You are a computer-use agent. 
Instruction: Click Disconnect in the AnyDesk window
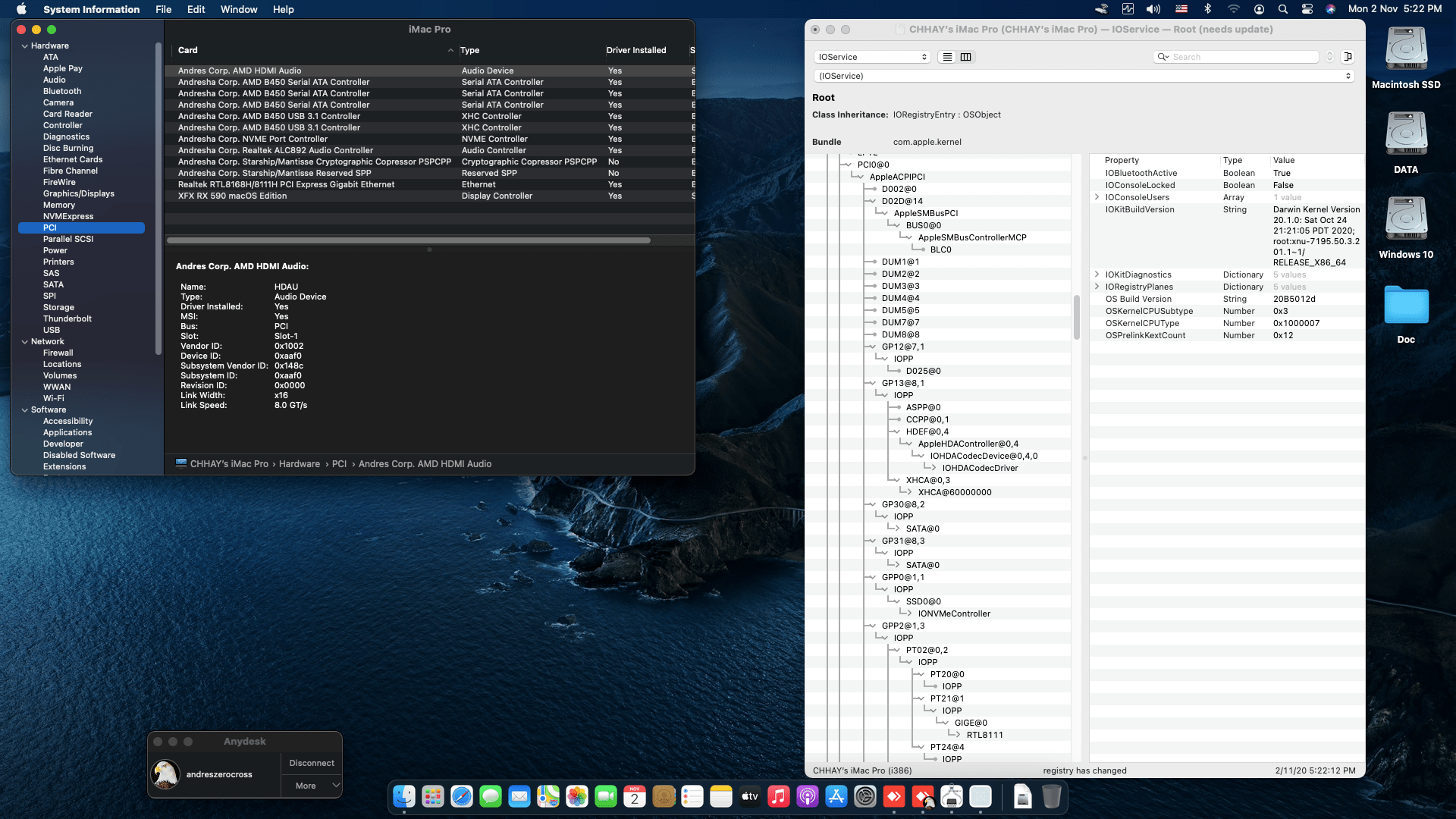pyautogui.click(x=310, y=763)
